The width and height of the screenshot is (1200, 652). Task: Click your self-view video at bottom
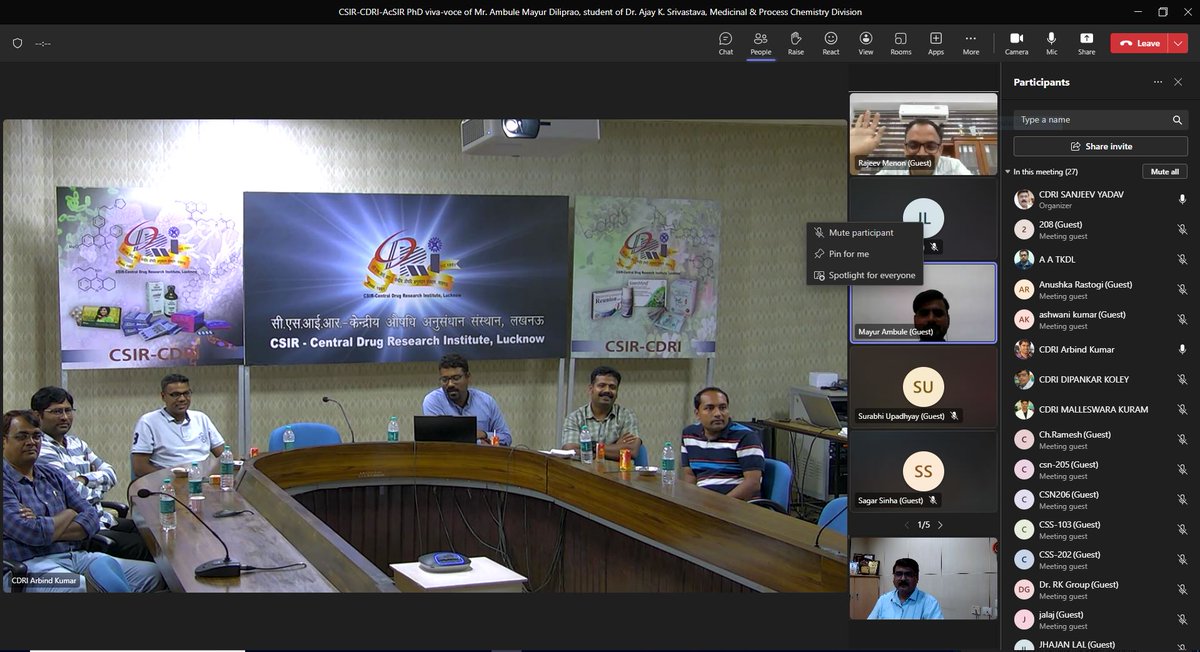pyautogui.click(x=923, y=579)
